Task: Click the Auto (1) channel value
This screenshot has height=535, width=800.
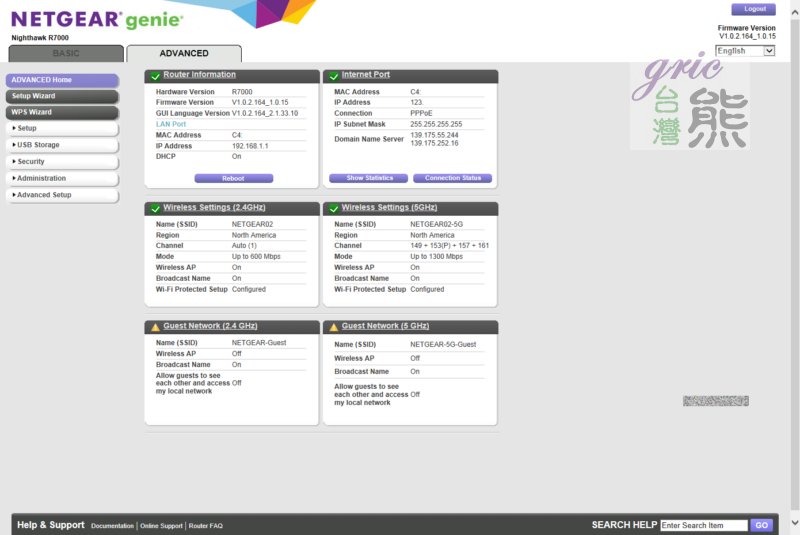Action: click(244, 246)
